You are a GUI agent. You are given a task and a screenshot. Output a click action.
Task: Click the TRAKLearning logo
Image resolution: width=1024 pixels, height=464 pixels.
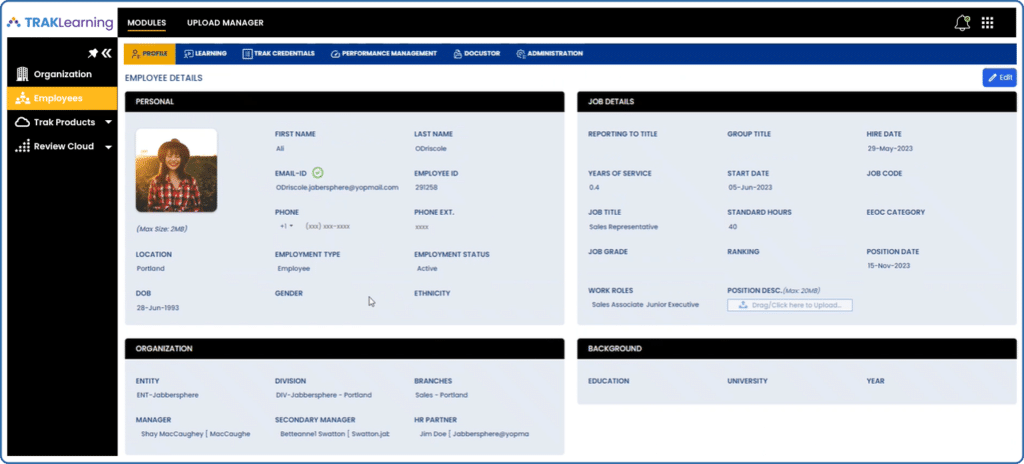click(60, 23)
